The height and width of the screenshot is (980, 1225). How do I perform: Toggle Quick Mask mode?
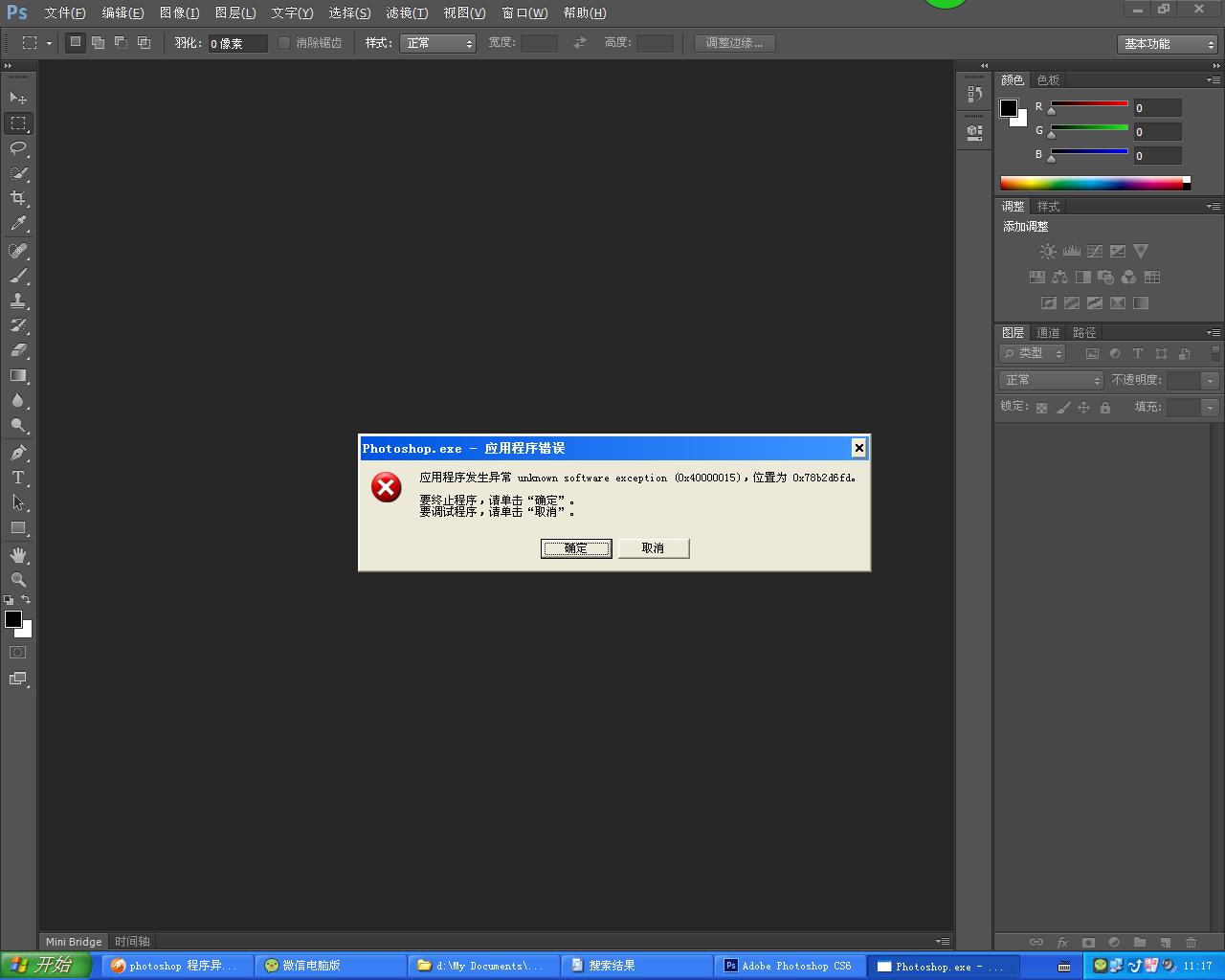(x=17, y=653)
